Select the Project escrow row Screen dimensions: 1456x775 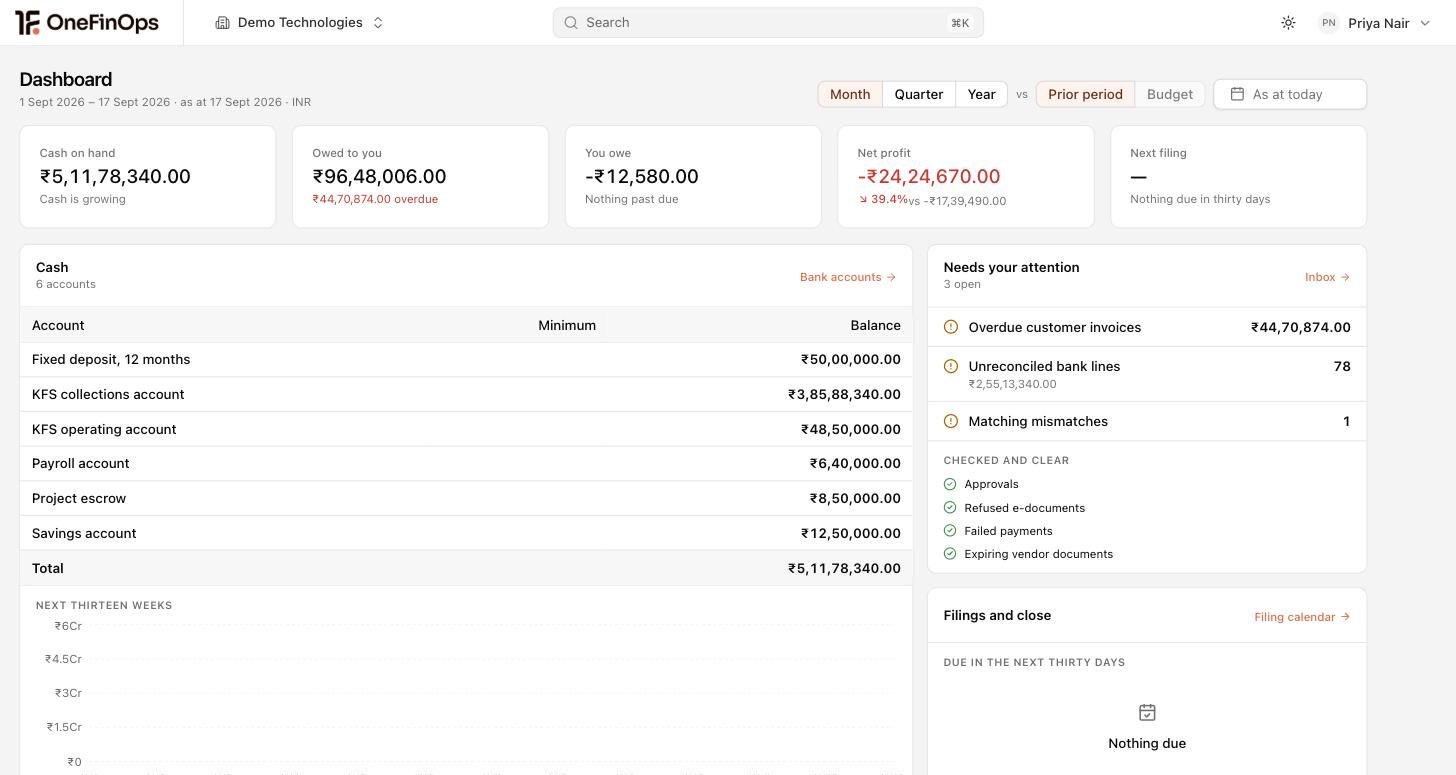click(466, 498)
